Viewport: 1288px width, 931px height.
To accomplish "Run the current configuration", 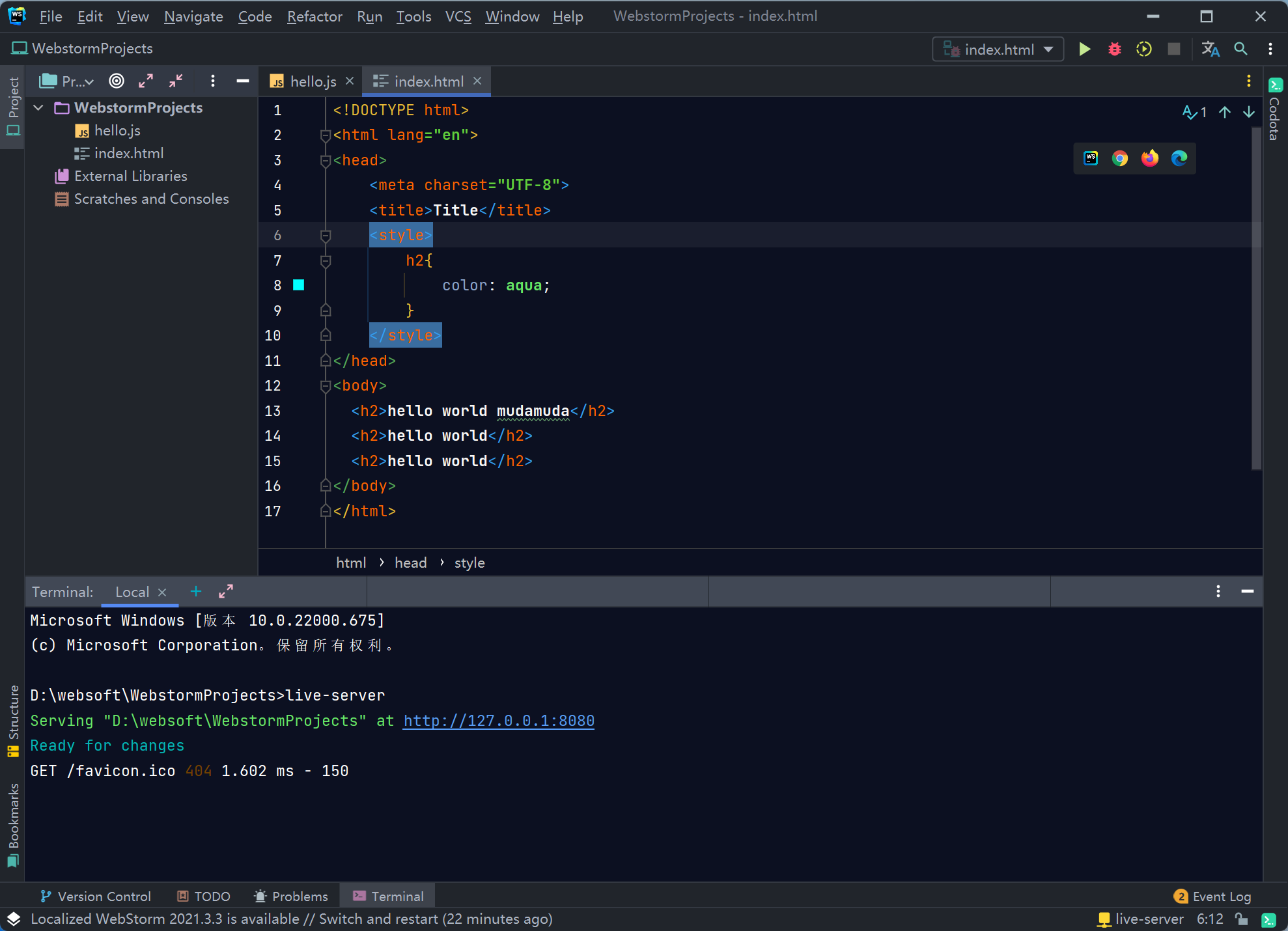I will click(x=1084, y=49).
